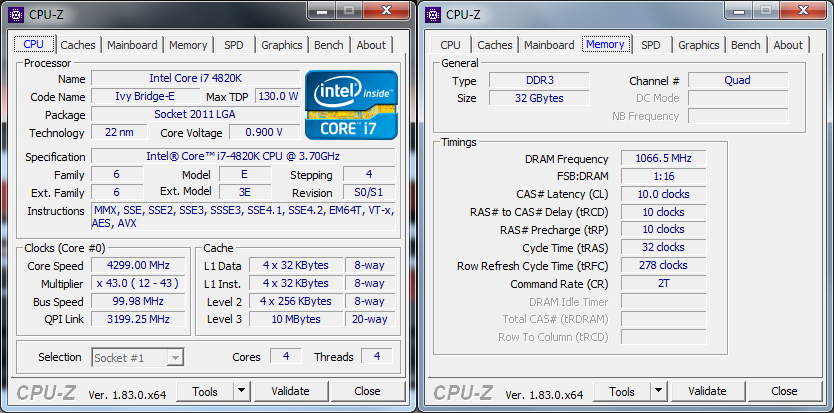Open Bench tab in right window

pos(746,45)
